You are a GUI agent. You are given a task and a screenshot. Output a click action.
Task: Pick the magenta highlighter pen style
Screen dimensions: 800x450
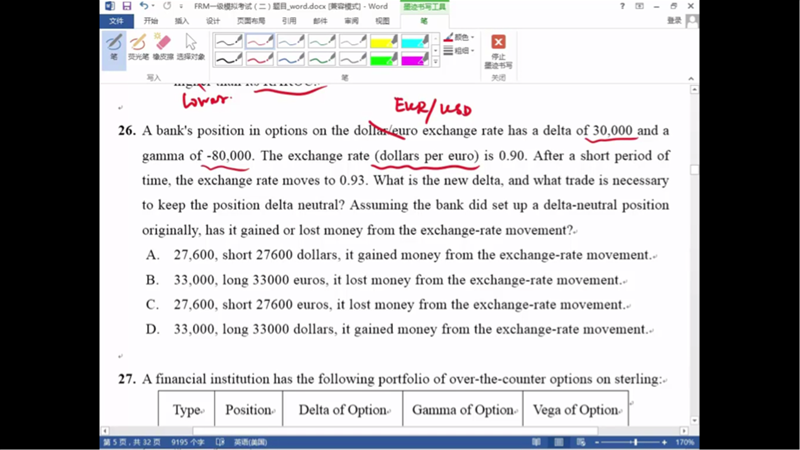point(414,60)
